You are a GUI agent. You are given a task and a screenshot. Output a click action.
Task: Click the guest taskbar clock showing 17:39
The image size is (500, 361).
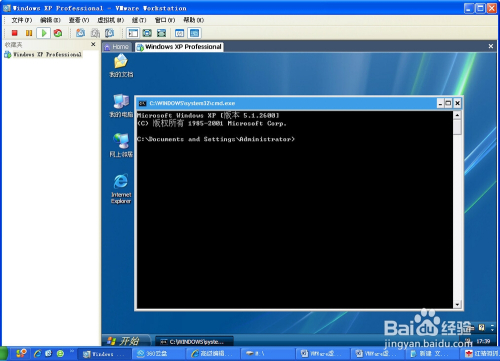click(483, 341)
